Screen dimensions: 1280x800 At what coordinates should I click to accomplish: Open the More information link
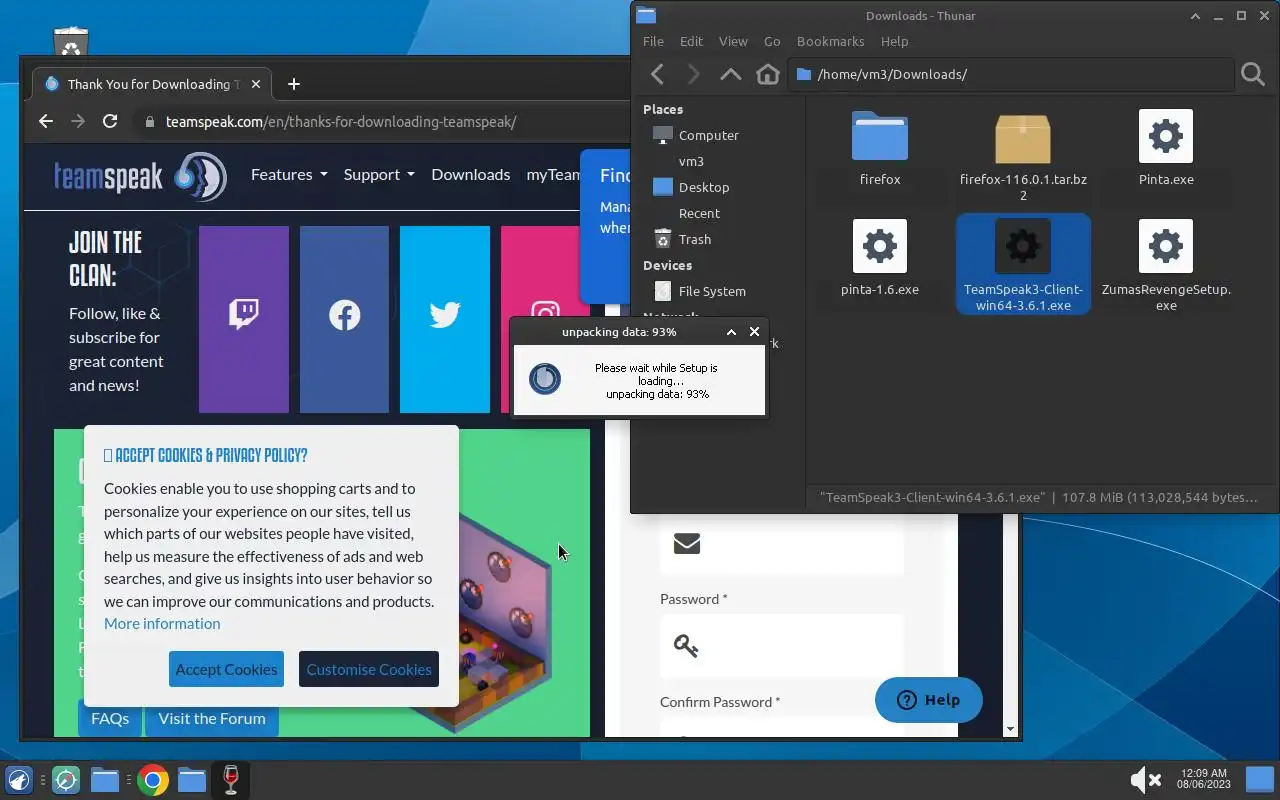tap(162, 623)
